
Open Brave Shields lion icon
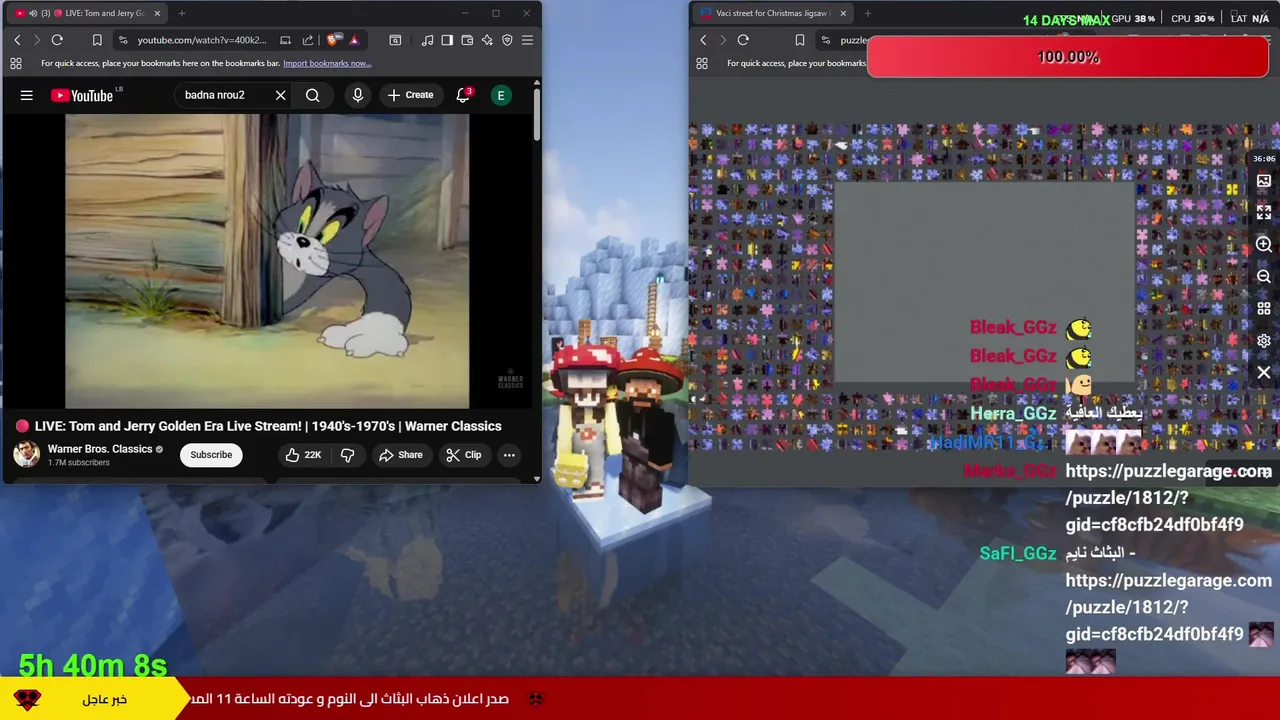(x=333, y=40)
